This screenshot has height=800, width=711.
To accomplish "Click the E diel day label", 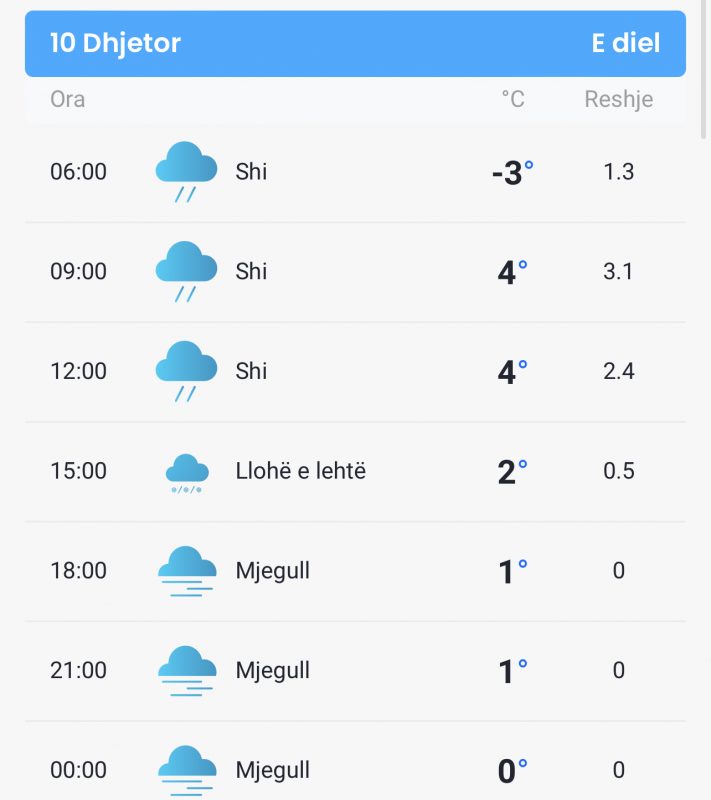I will click(626, 43).
